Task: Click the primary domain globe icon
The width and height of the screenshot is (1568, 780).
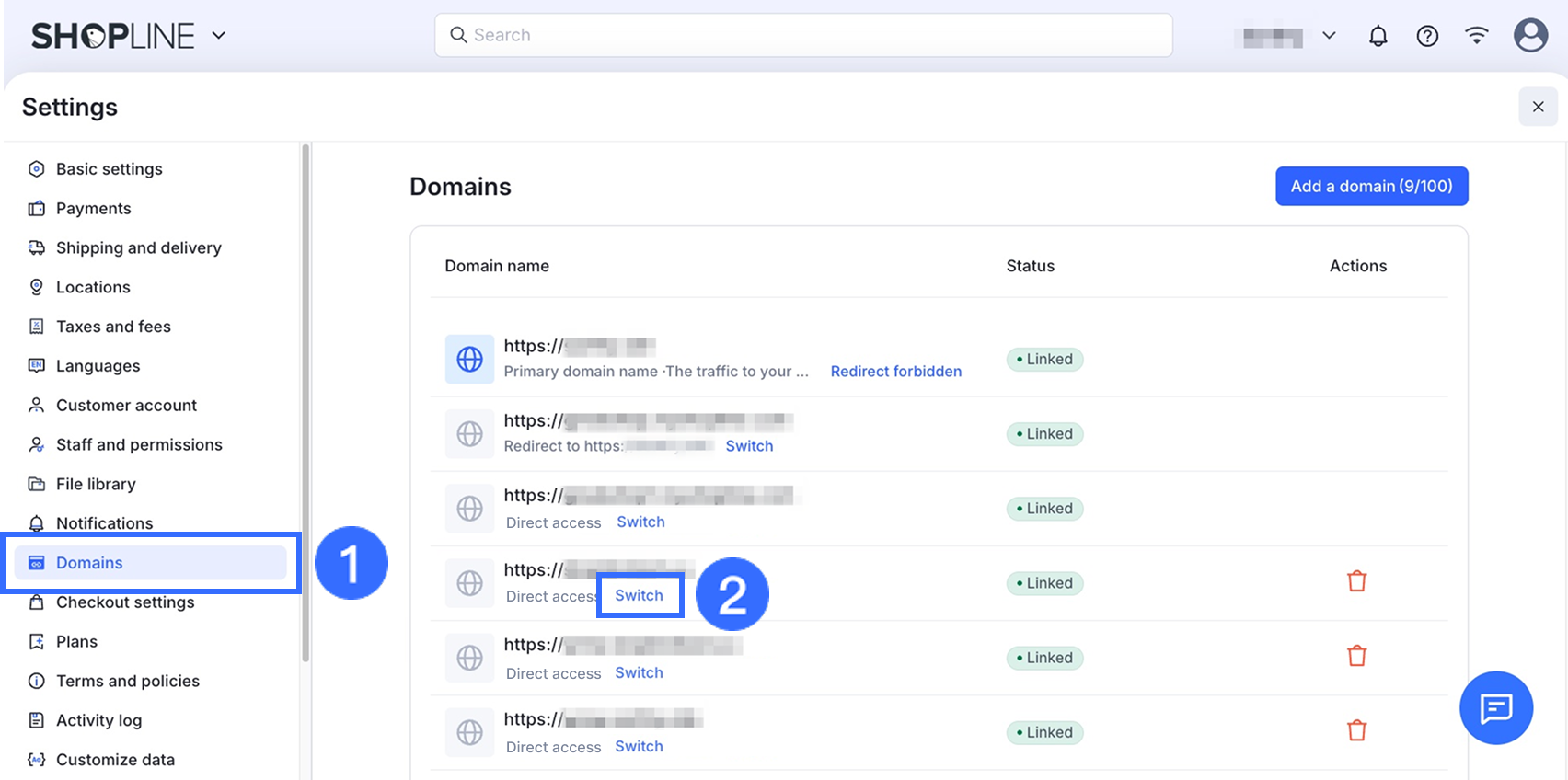Action: [x=469, y=359]
